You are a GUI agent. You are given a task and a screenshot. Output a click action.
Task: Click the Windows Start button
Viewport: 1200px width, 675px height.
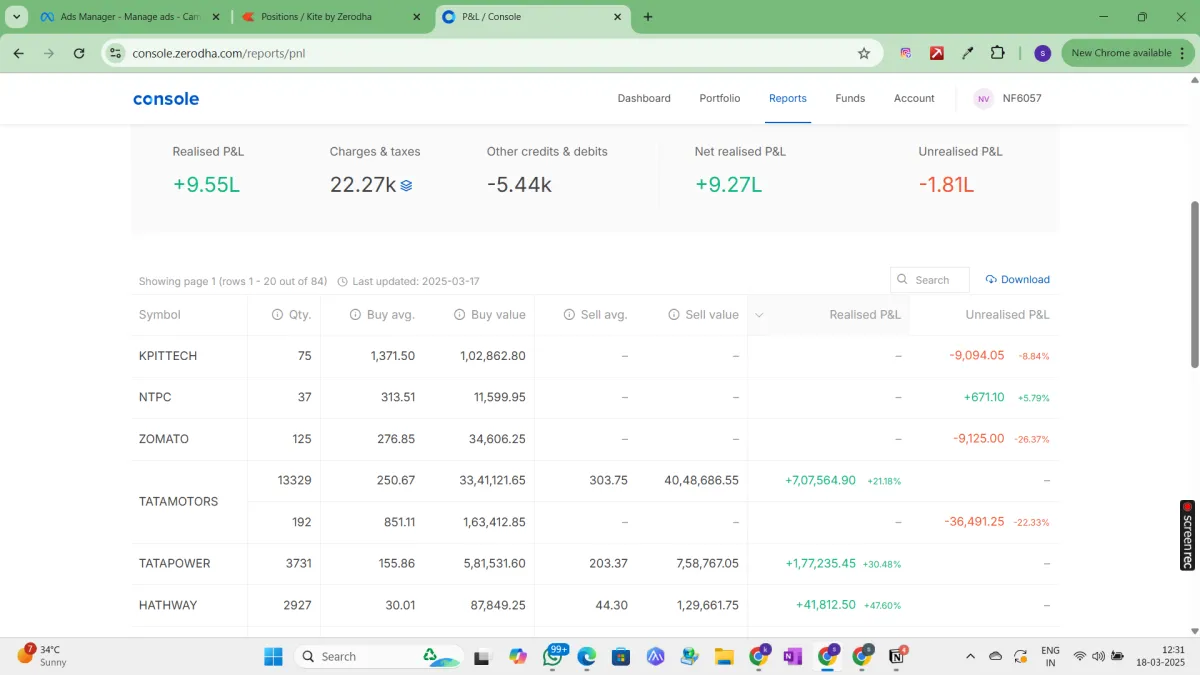click(x=274, y=656)
